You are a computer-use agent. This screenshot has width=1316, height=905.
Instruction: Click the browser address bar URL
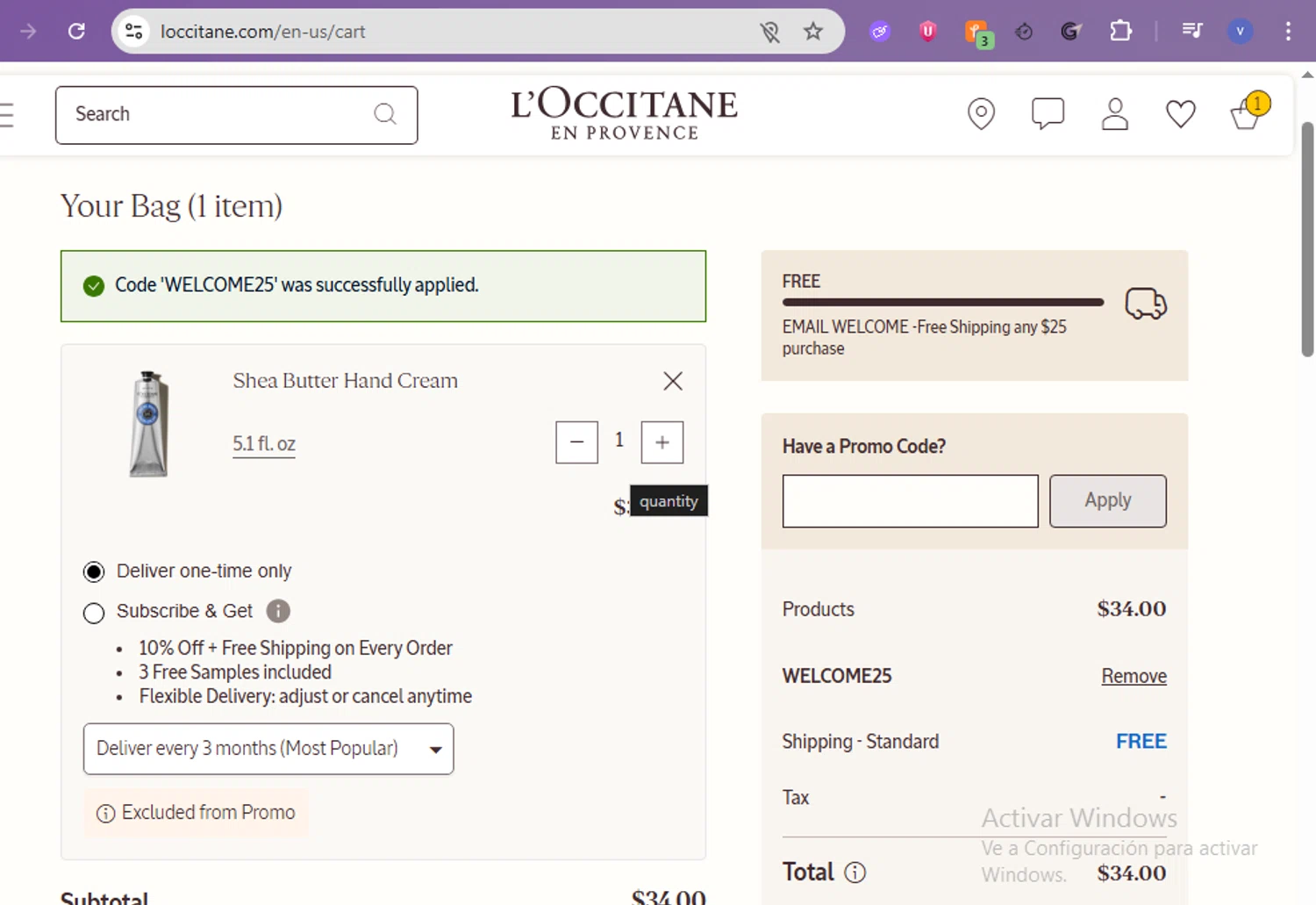pos(262,32)
